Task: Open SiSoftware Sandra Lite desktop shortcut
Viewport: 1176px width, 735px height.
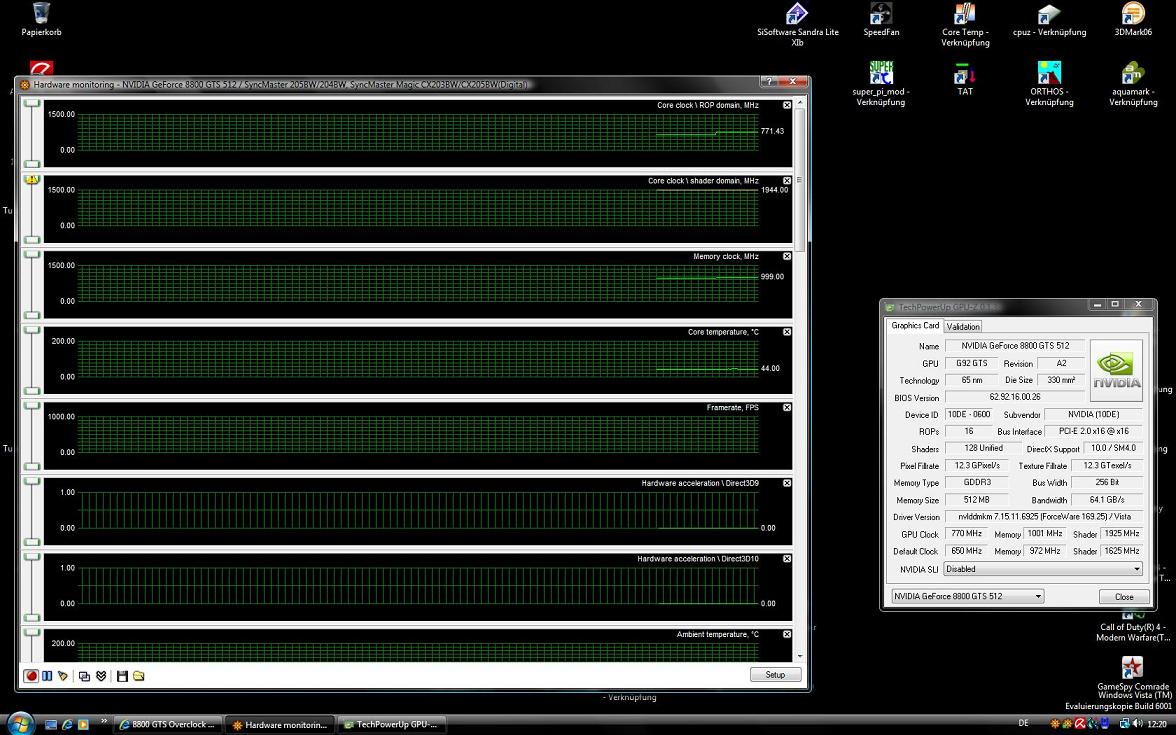Action: (x=797, y=25)
